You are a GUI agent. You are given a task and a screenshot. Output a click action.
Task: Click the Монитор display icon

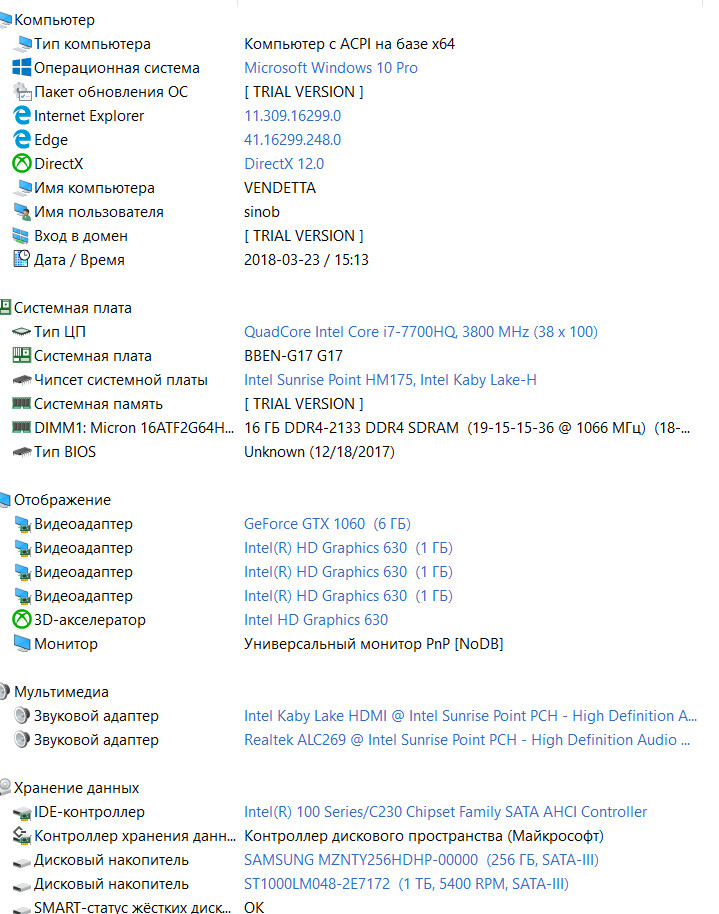[22, 644]
